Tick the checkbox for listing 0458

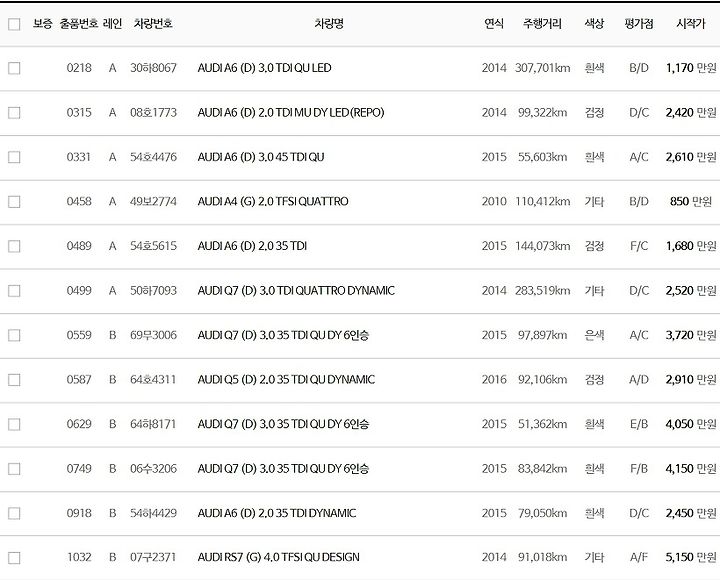tap(14, 202)
